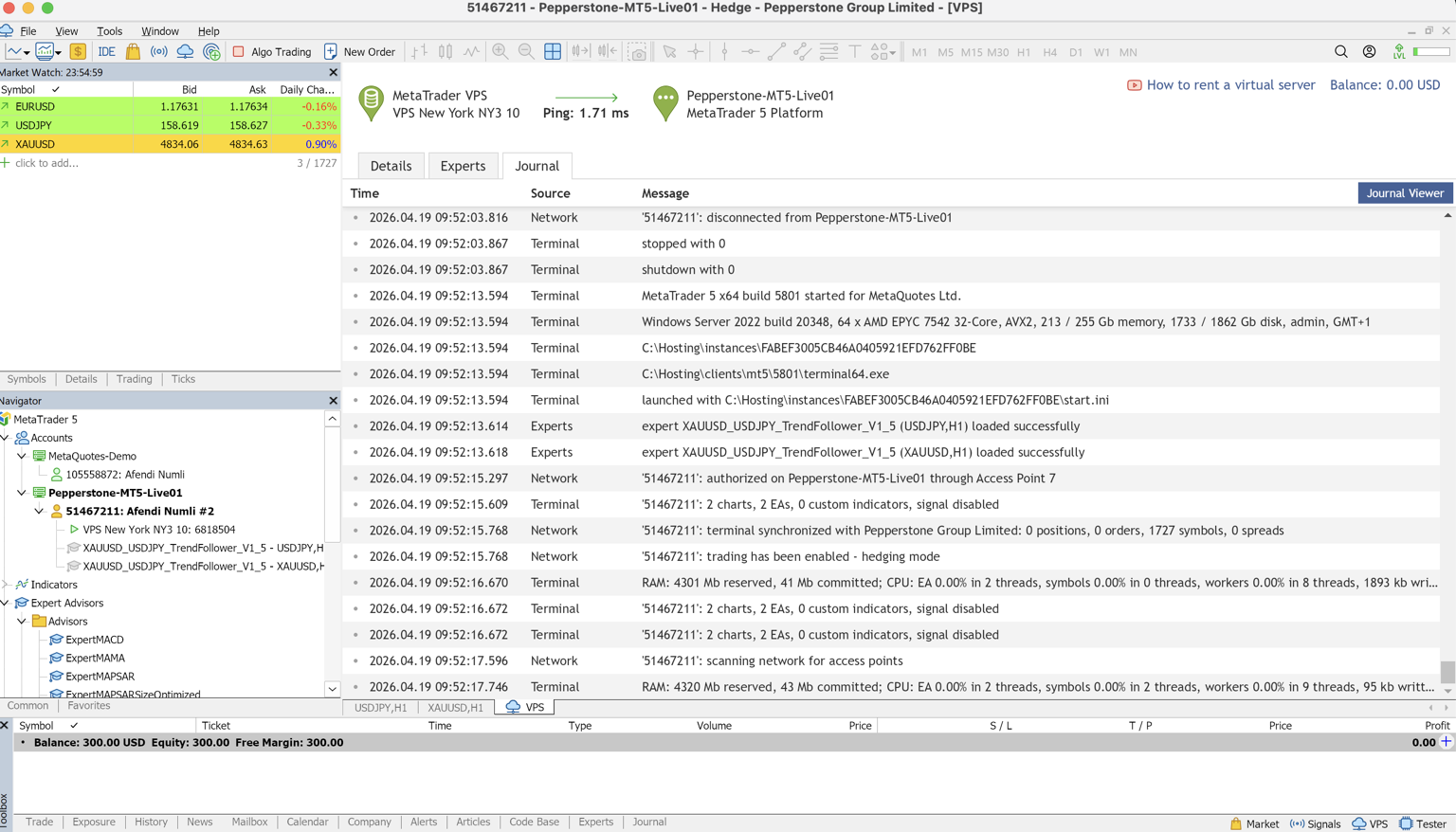The image size is (1456, 832).
Task: Collapse account 51467211 Afendi Numli #2
Action: (x=39, y=511)
